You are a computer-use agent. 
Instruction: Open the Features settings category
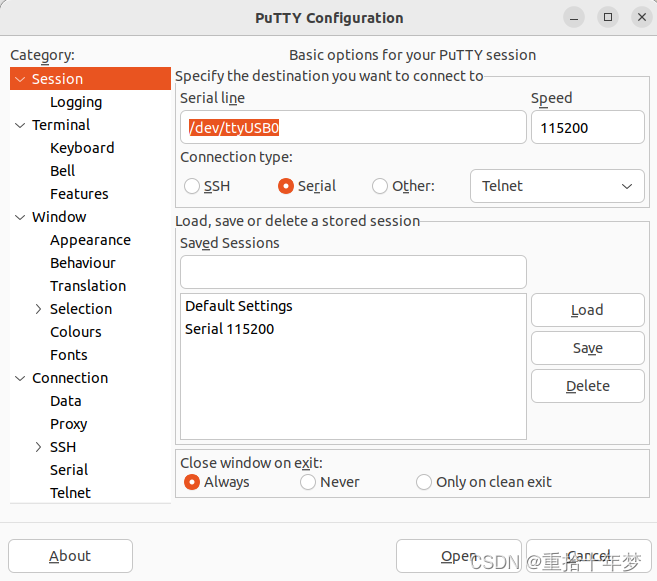tap(79, 194)
